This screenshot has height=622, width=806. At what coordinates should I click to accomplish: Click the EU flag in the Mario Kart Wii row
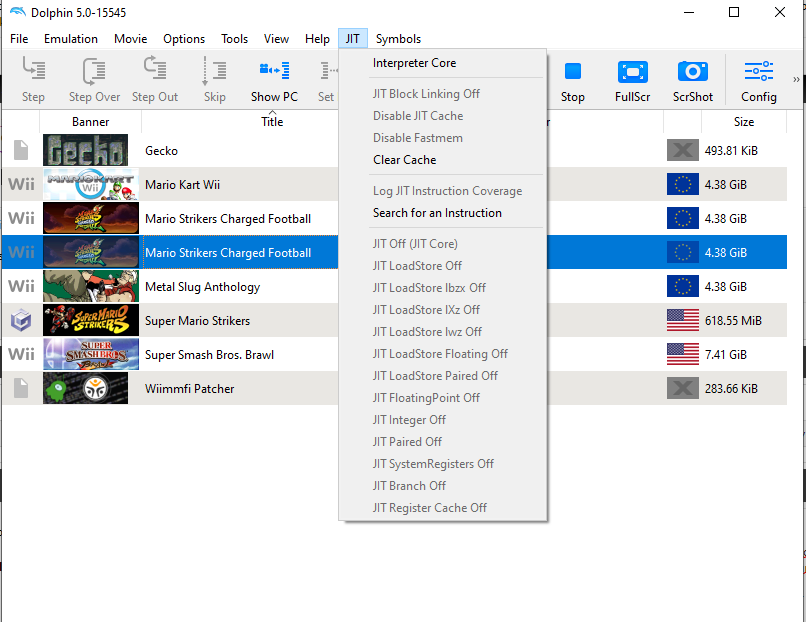(683, 184)
